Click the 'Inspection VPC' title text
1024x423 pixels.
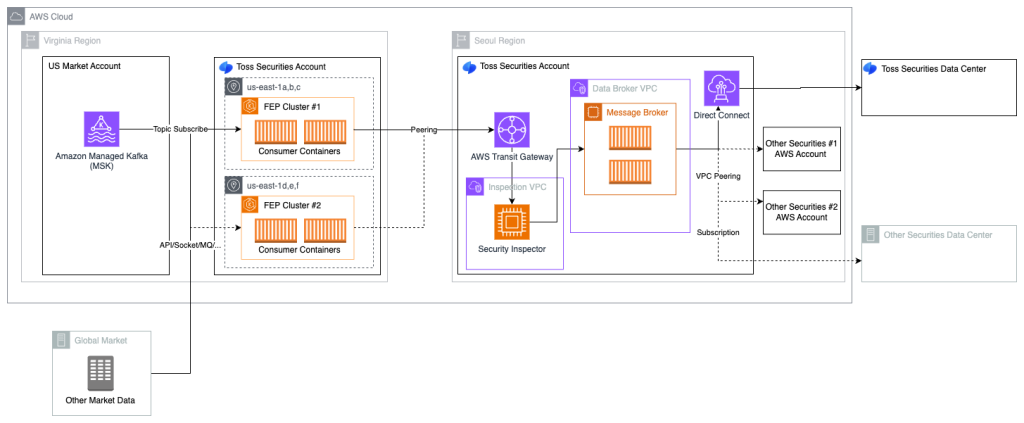pyautogui.click(x=516, y=187)
